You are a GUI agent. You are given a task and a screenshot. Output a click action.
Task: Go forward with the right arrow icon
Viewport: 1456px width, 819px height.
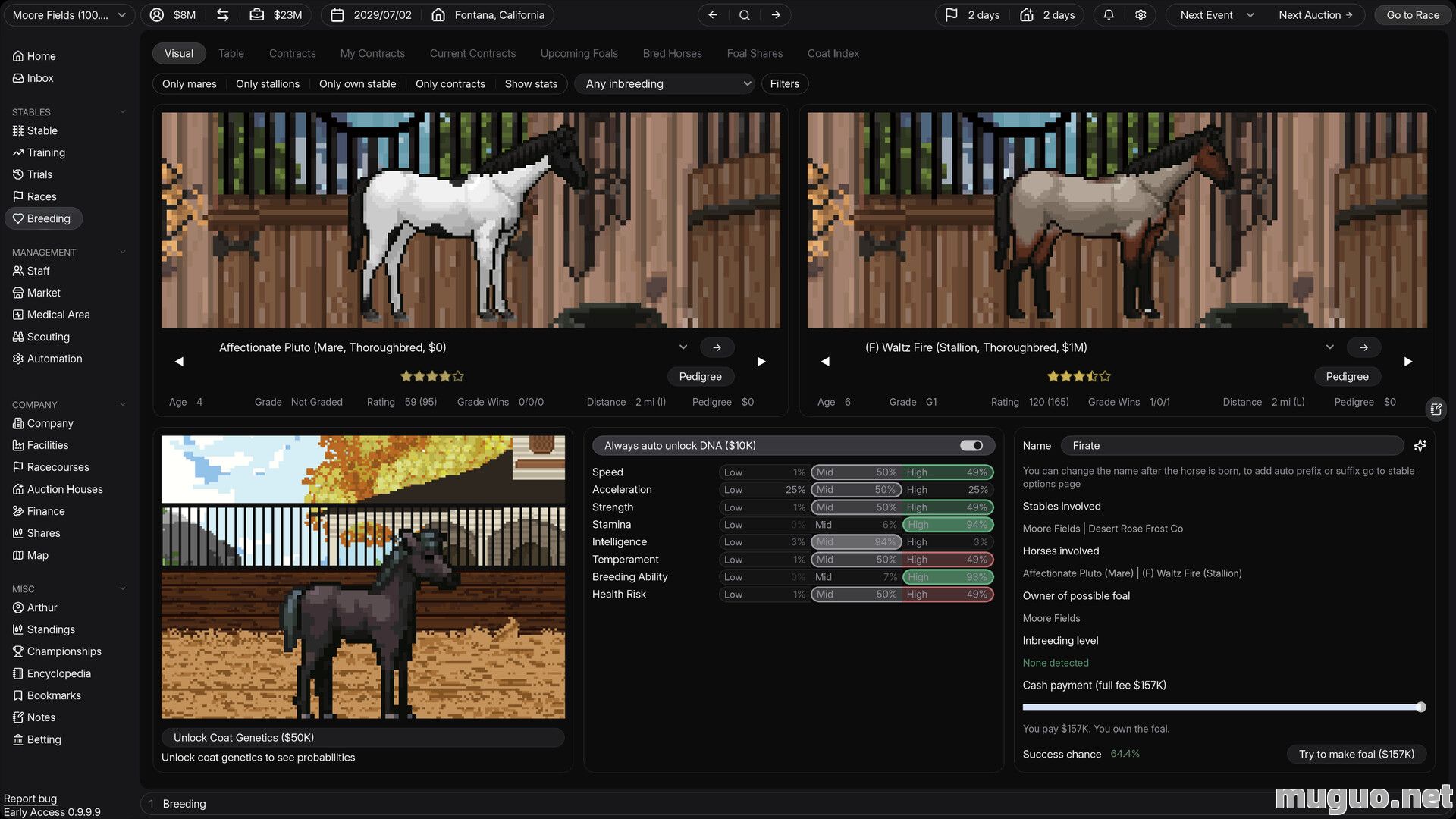[776, 15]
